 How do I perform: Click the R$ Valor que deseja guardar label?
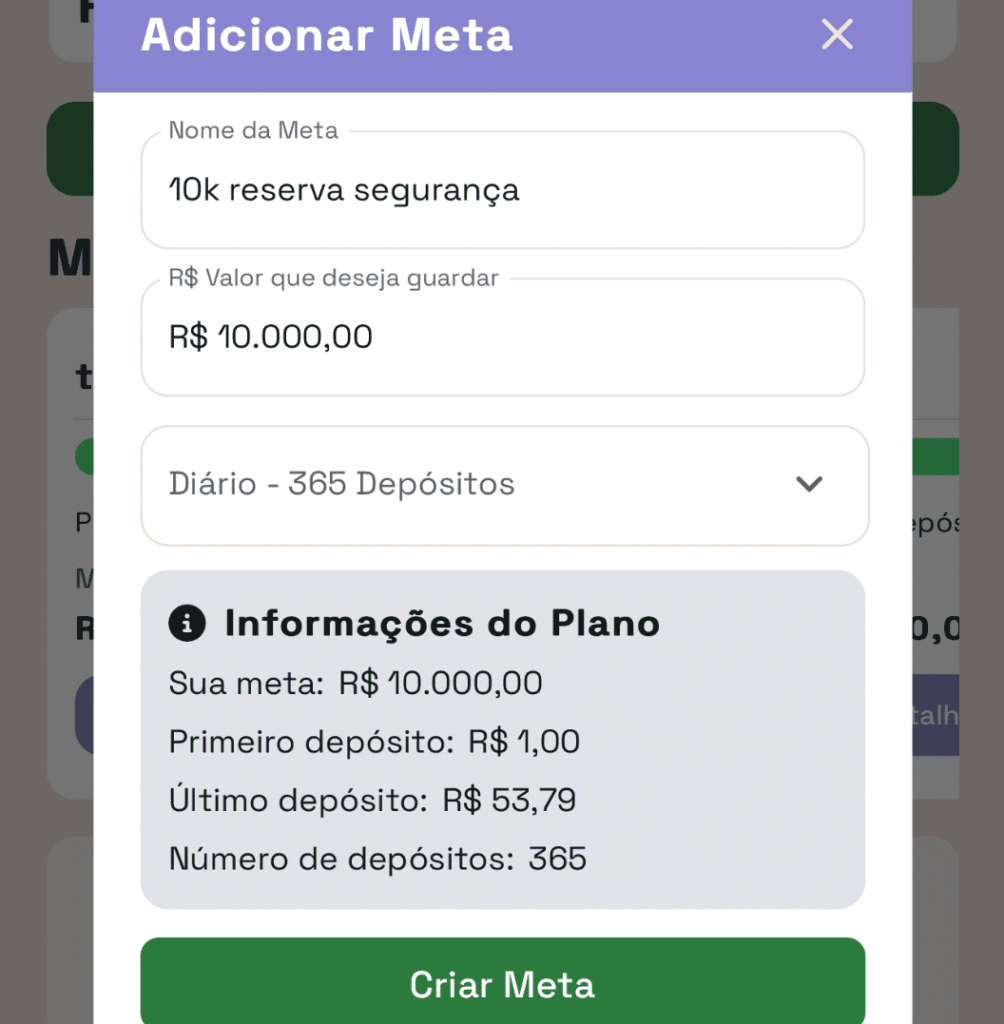(x=333, y=278)
